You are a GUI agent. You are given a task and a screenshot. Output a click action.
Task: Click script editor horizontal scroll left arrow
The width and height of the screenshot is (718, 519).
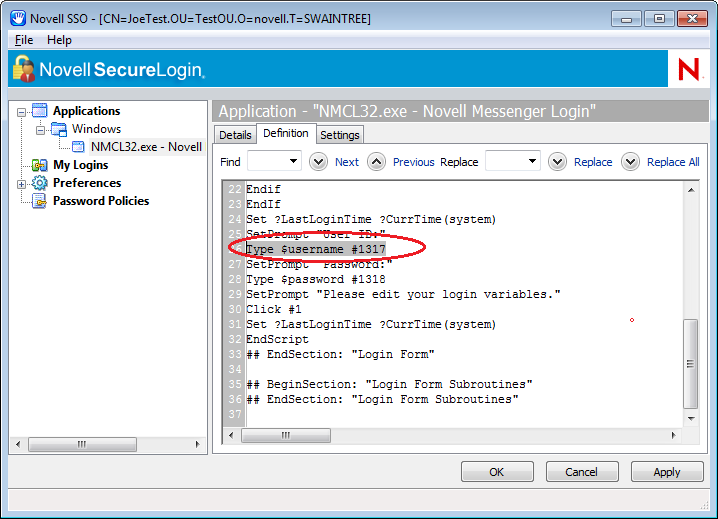tap(231, 435)
